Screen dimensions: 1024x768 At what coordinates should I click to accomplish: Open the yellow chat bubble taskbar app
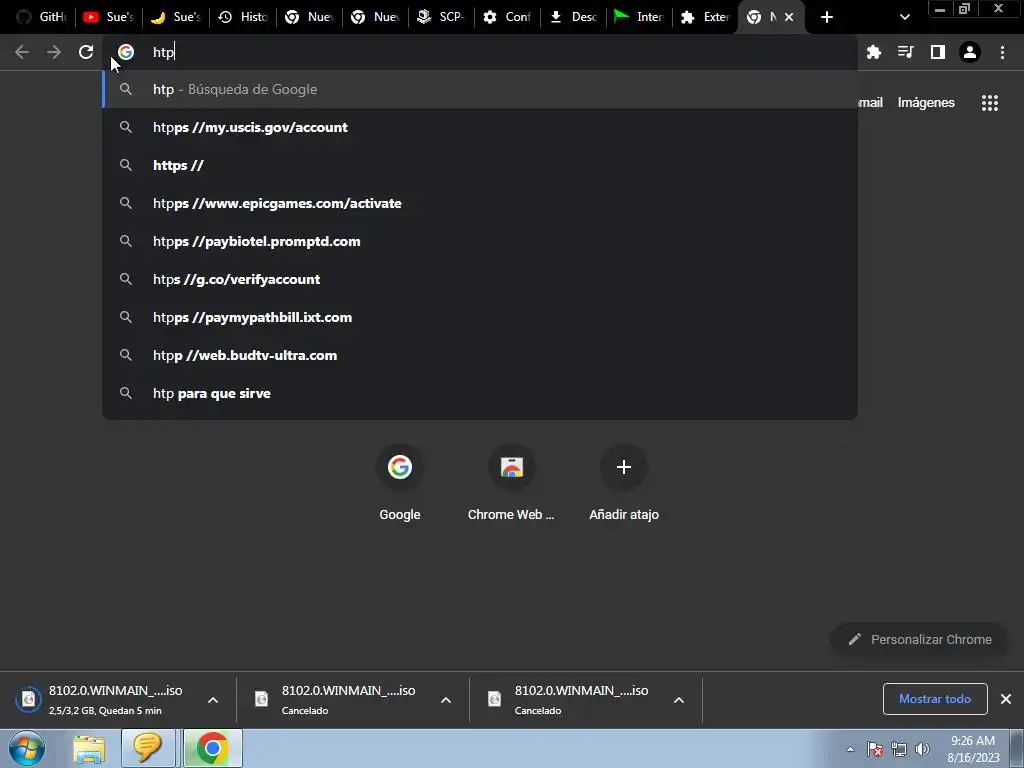point(148,748)
